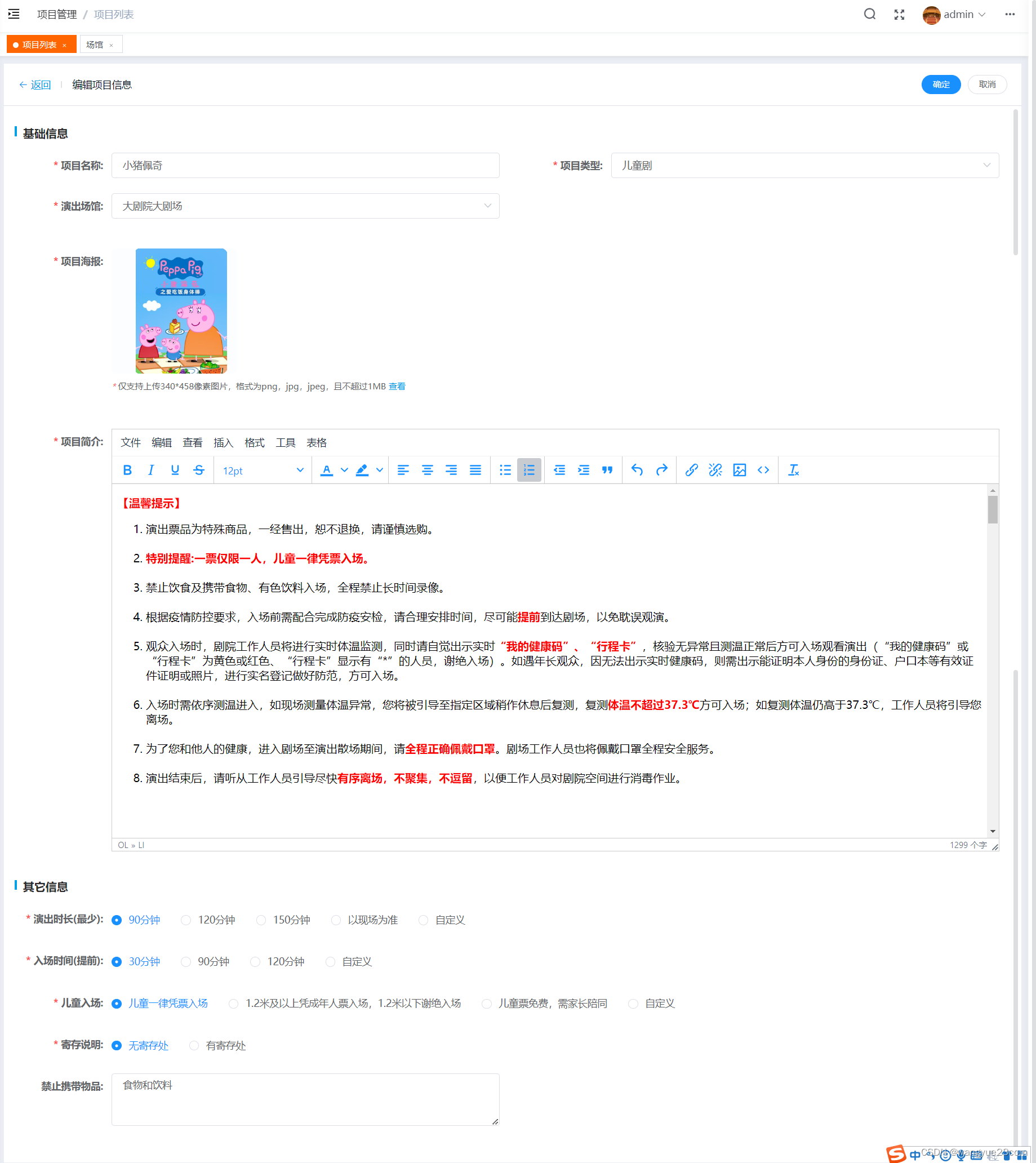Open the 插入 editor menu

point(223,443)
